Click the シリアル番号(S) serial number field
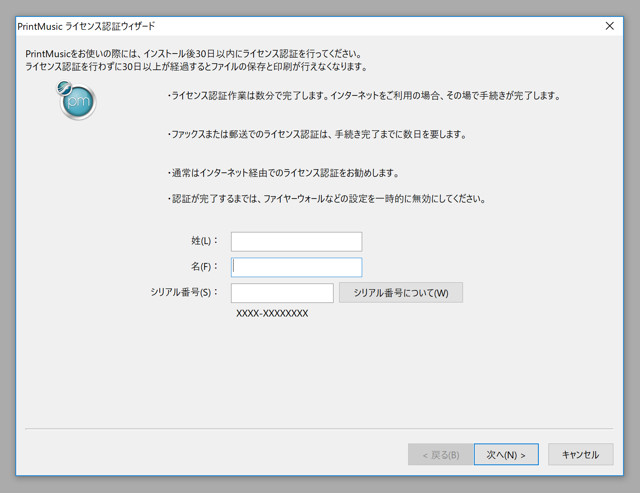The image size is (640, 493). pyautogui.click(x=282, y=293)
